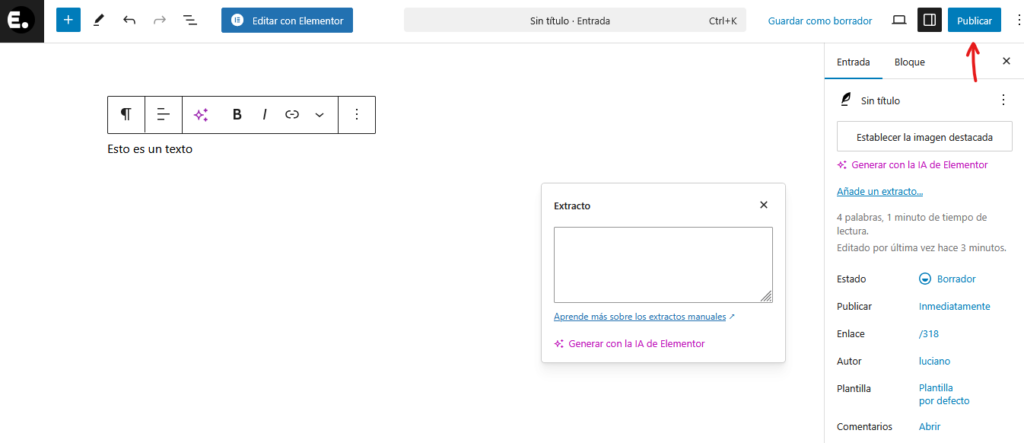
Task: Click inside the Extracto text area
Action: pyautogui.click(x=662, y=264)
